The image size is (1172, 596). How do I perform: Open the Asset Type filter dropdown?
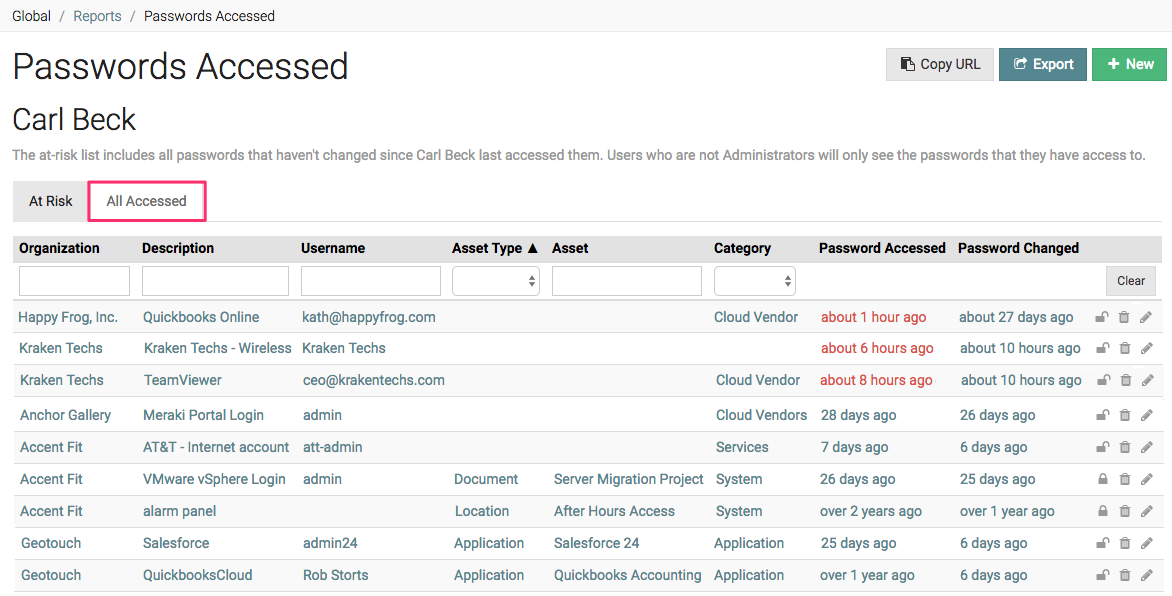tap(496, 281)
